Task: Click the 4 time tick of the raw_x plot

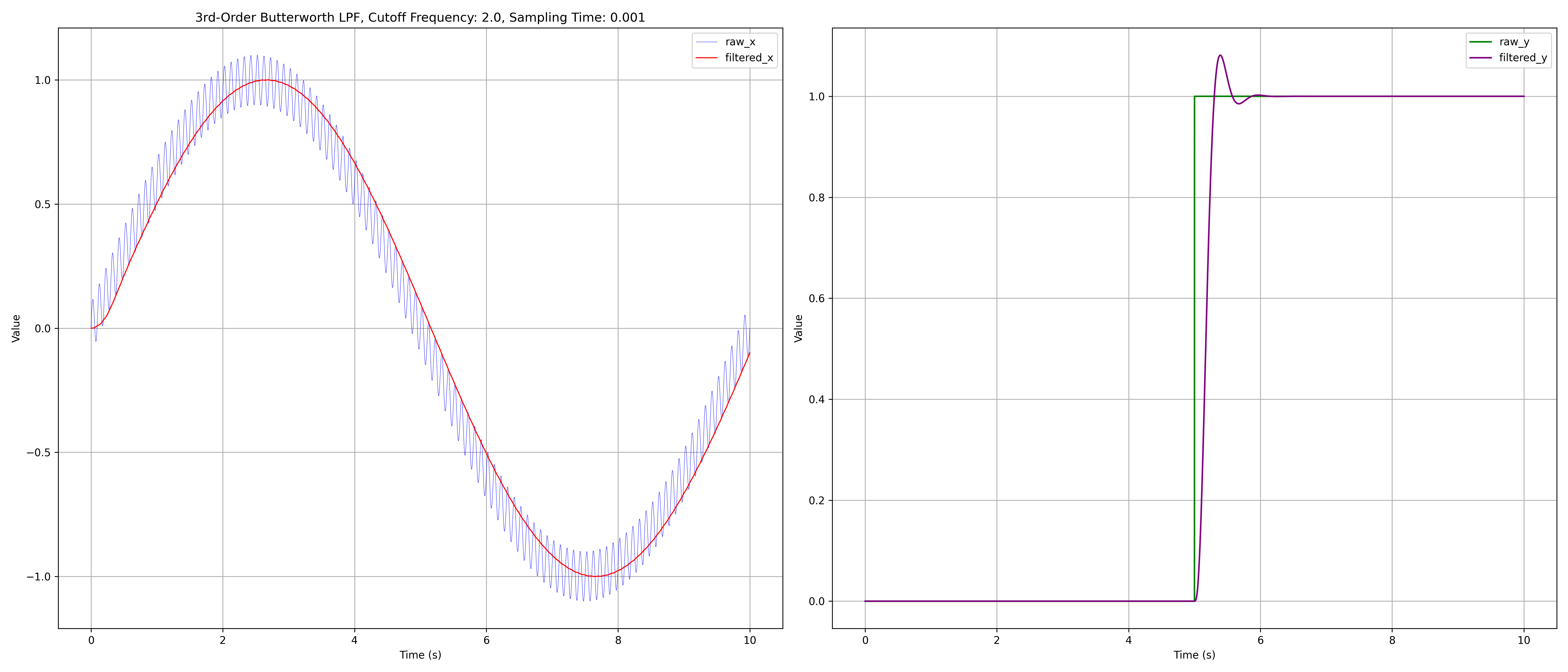Action: click(x=354, y=640)
